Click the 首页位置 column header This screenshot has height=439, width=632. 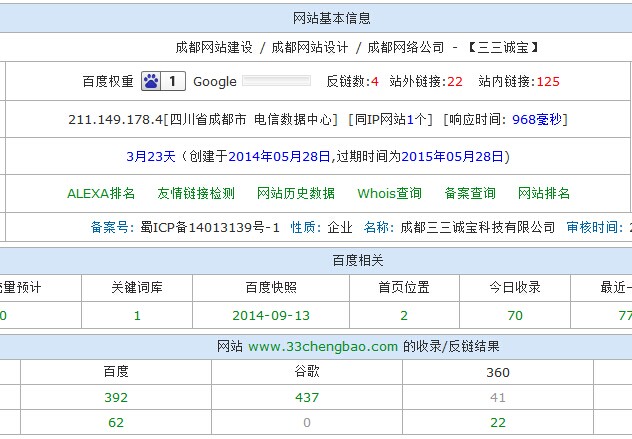404,288
